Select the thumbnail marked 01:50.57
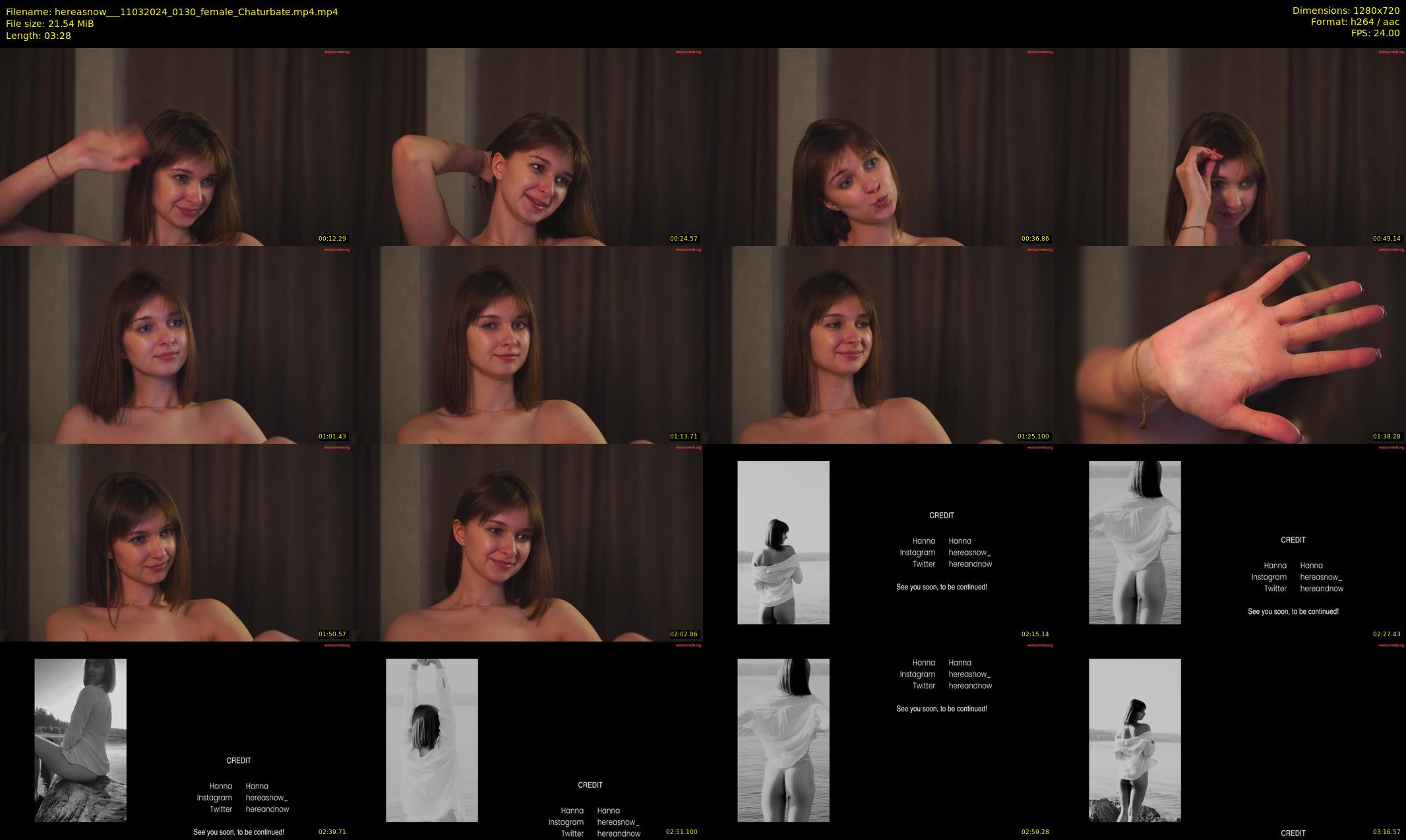The width and height of the screenshot is (1406, 840). click(x=175, y=542)
